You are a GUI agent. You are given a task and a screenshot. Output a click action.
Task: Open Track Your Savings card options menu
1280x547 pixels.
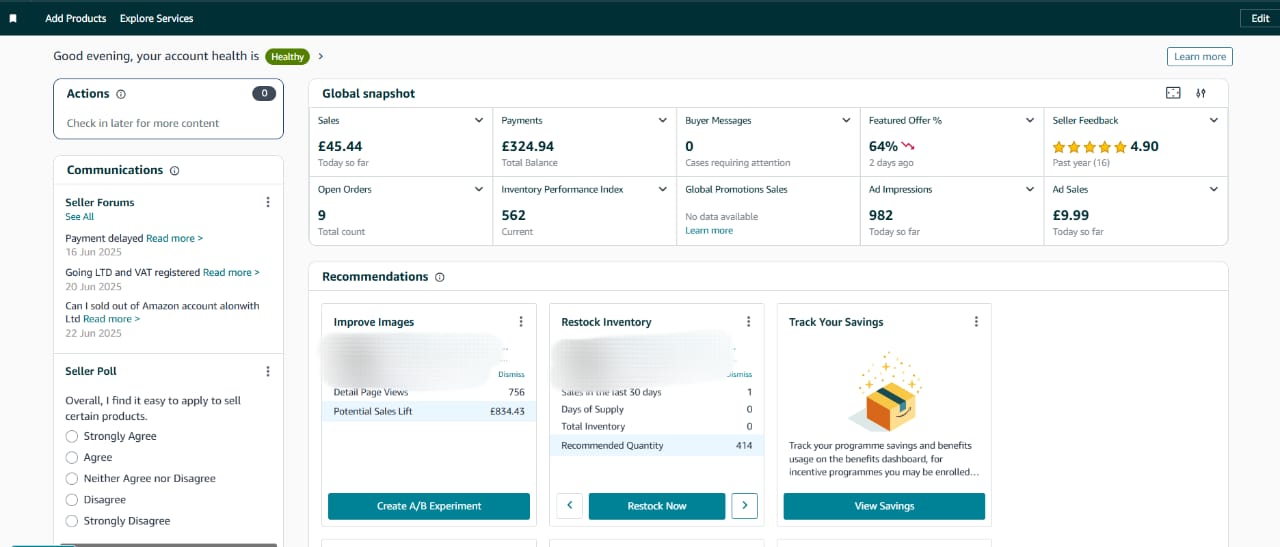coord(976,322)
